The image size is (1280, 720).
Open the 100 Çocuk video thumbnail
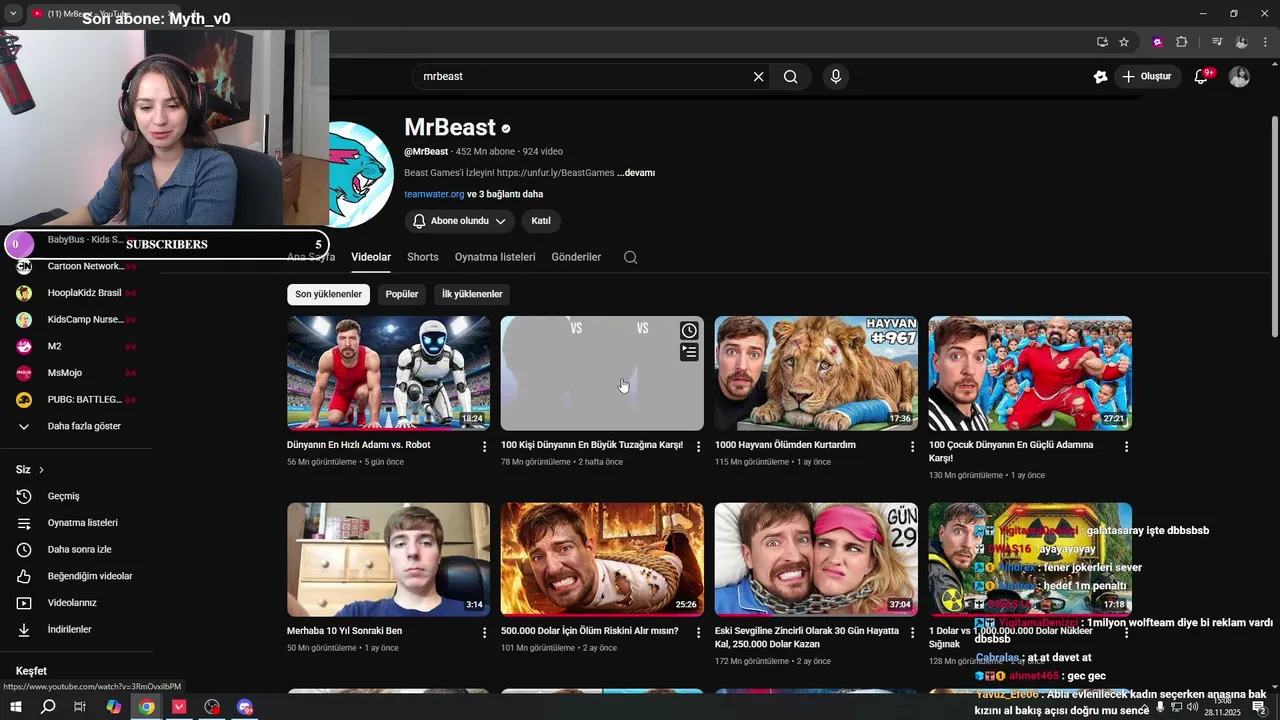(x=1030, y=373)
